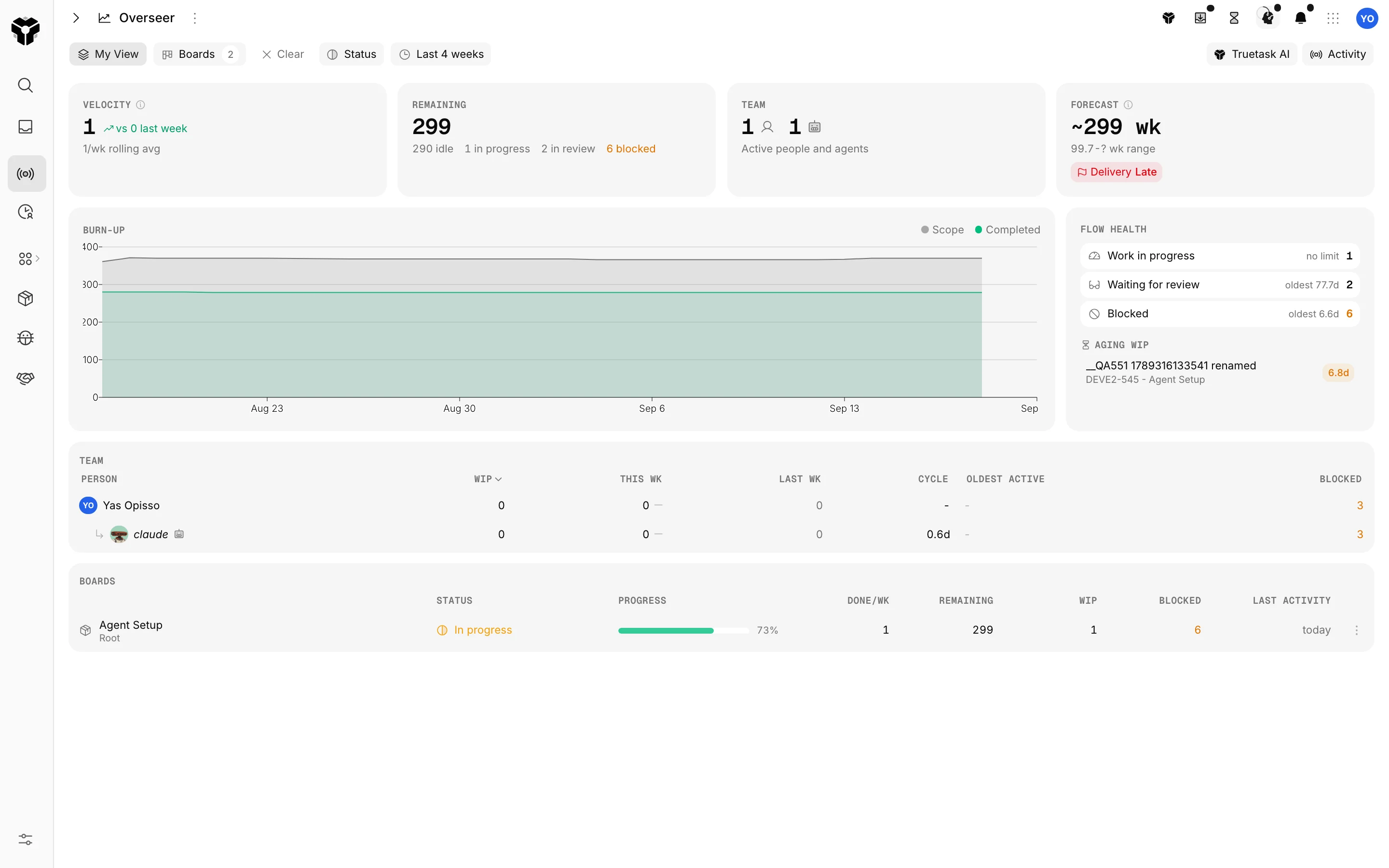Clear the active filters

tap(283, 54)
